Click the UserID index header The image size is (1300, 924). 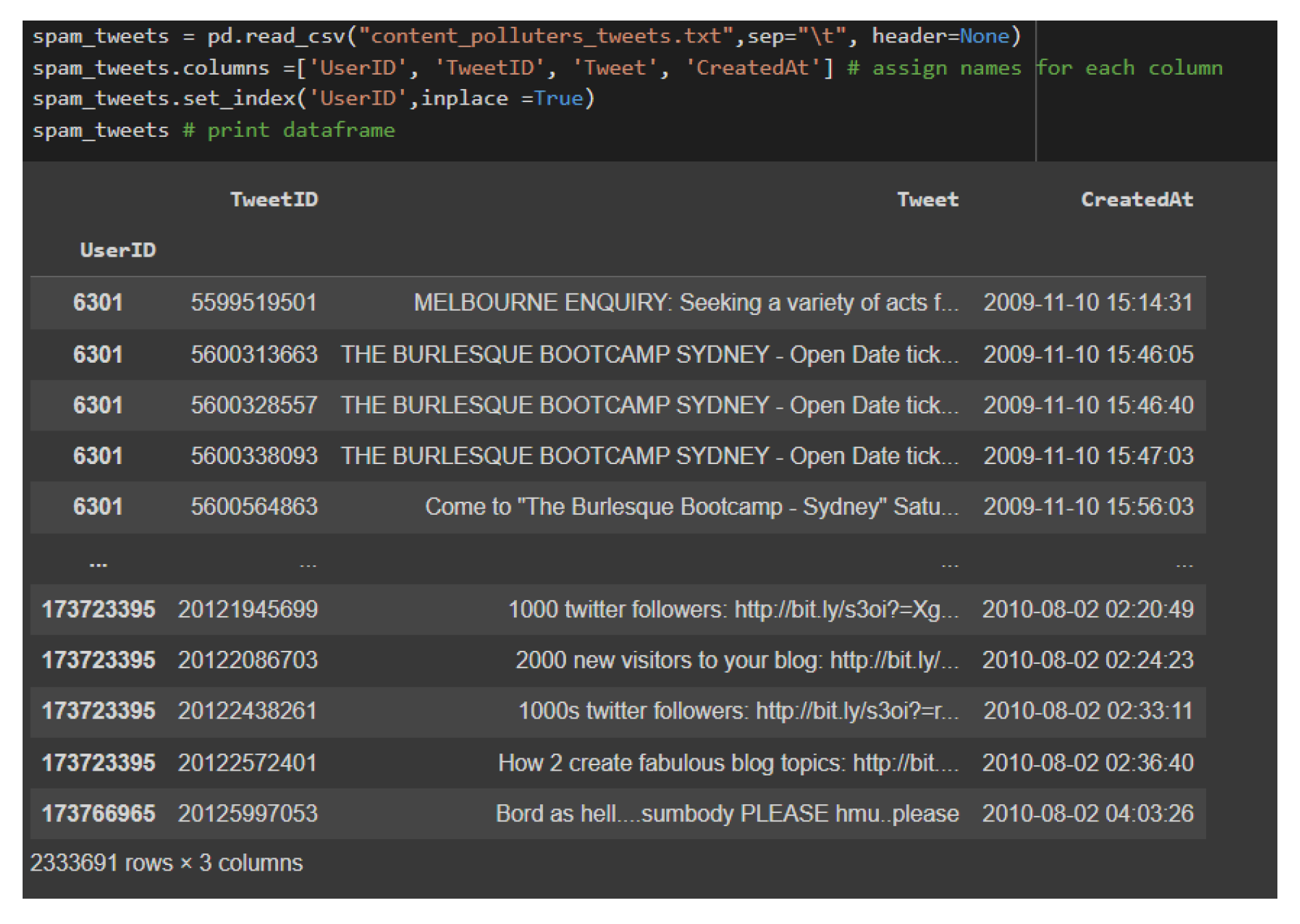tap(118, 250)
